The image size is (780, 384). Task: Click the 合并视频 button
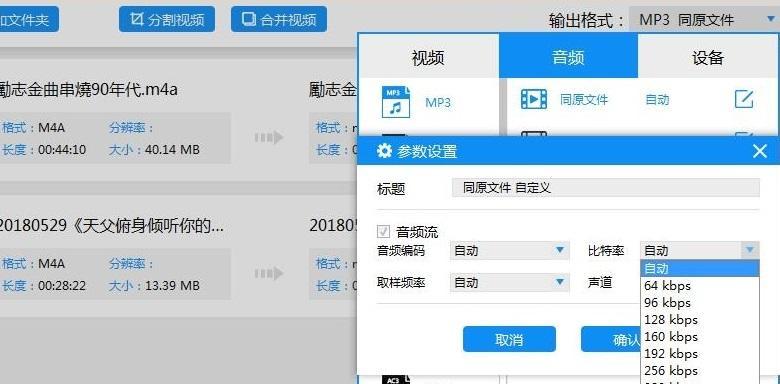coord(279,19)
